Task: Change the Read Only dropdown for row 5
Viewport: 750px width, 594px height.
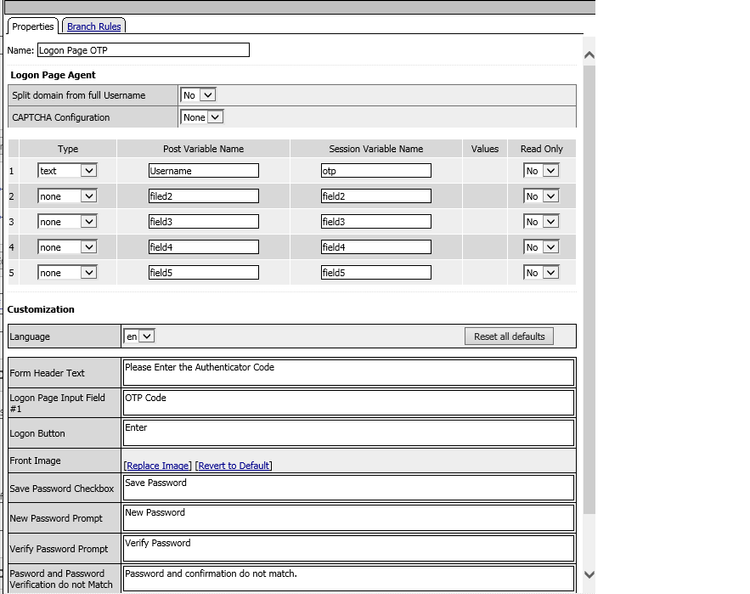Action: [541, 273]
